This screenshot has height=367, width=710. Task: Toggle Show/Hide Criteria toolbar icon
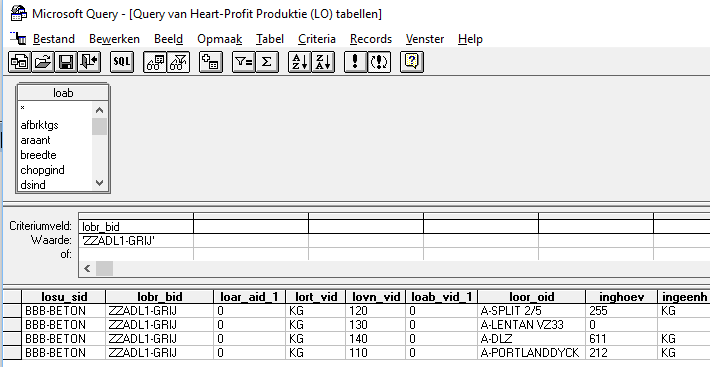coord(178,62)
